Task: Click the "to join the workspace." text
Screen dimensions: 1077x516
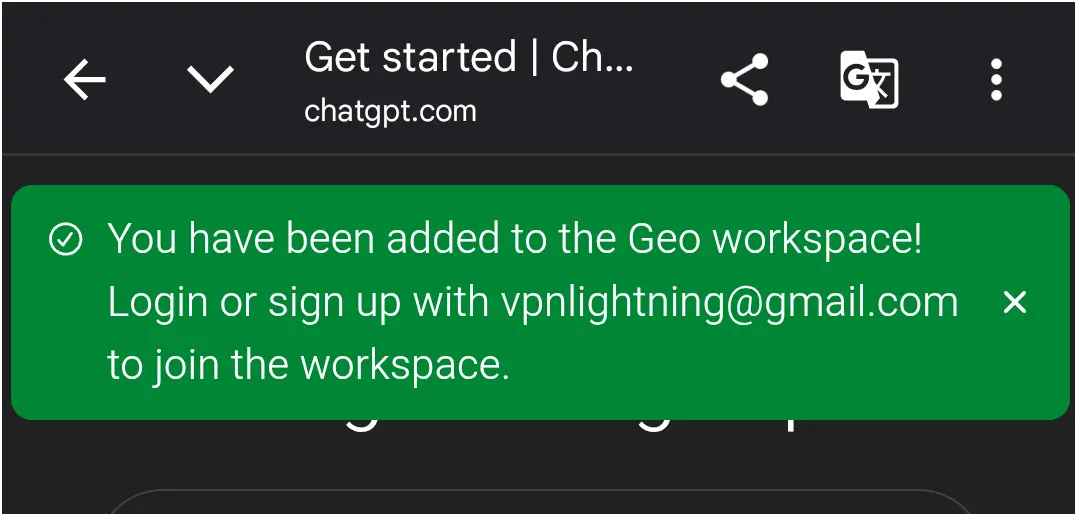Action: [x=309, y=366]
